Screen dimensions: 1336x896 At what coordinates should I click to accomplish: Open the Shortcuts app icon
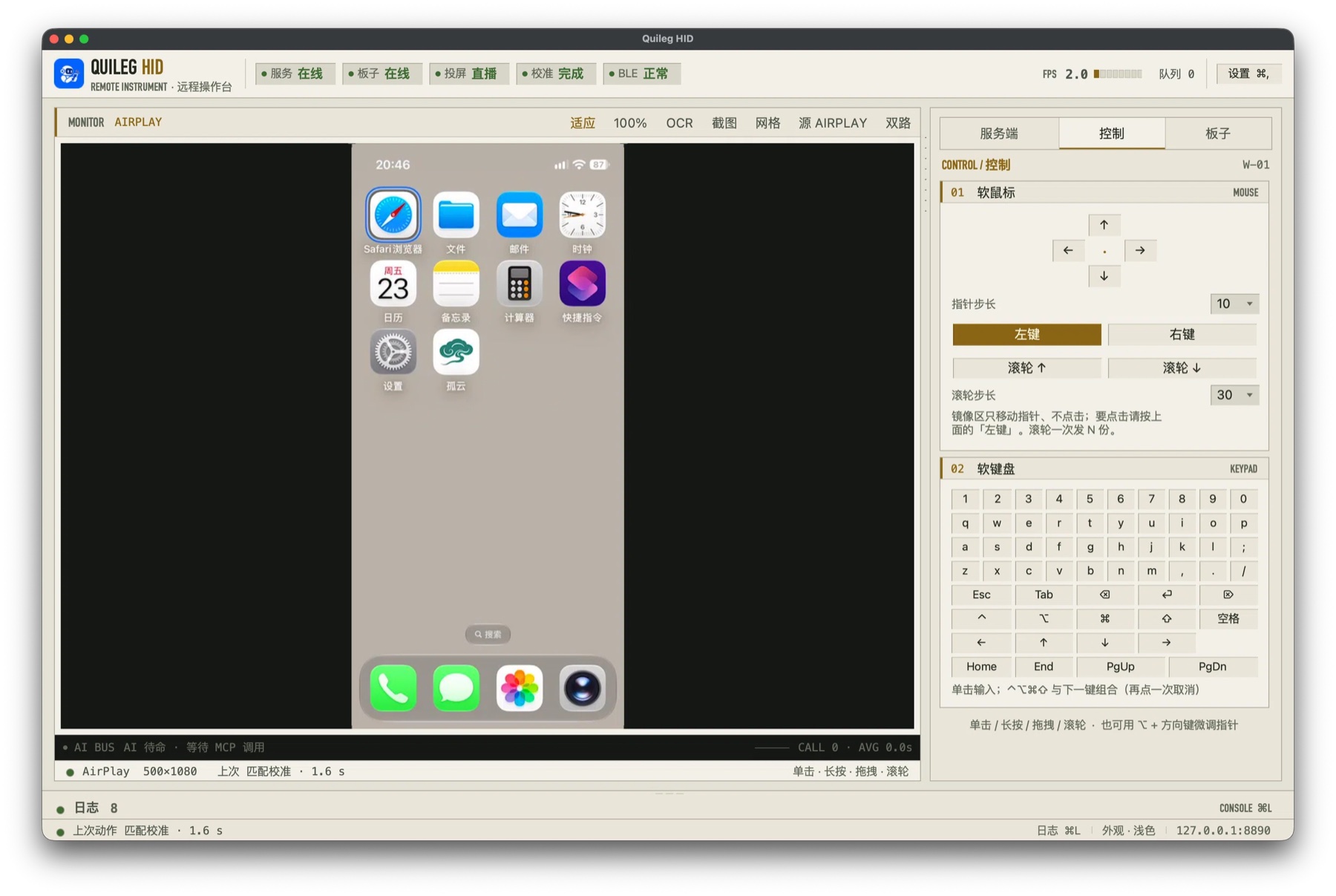(582, 284)
